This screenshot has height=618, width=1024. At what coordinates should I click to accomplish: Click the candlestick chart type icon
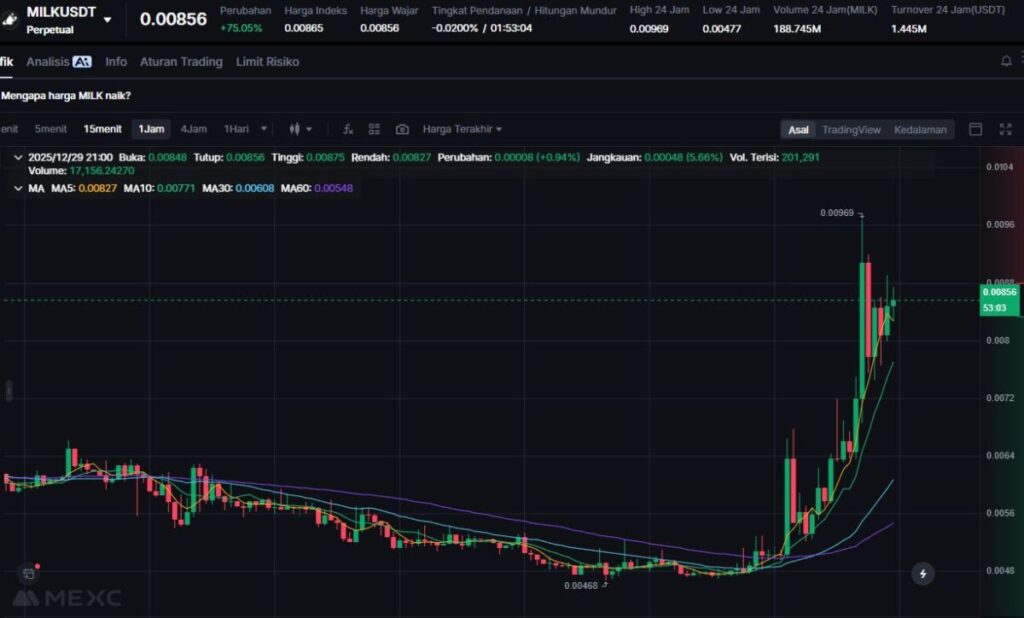coord(295,129)
